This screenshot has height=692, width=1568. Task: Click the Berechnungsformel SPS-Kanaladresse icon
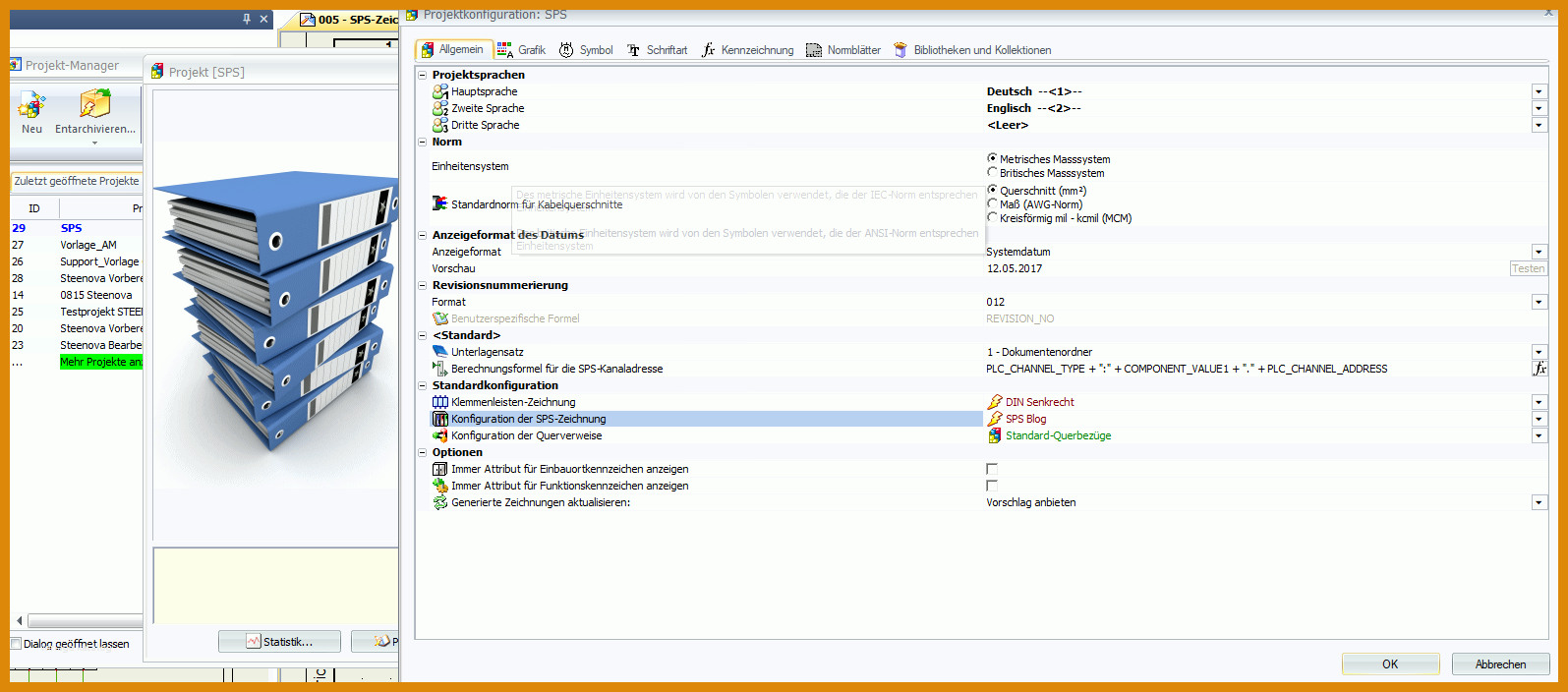click(440, 369)
